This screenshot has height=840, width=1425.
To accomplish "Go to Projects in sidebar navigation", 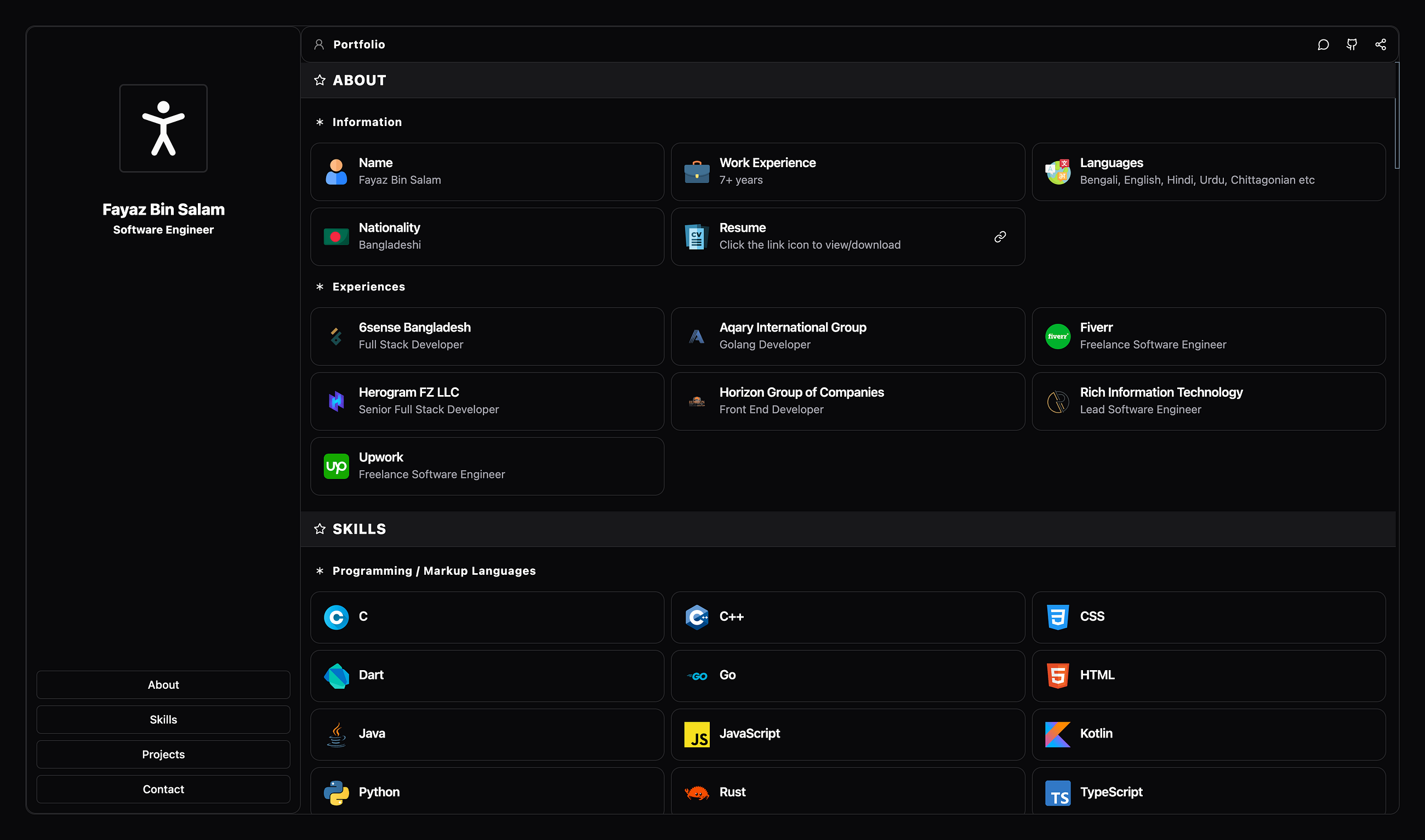I will [x=163, y=754].
